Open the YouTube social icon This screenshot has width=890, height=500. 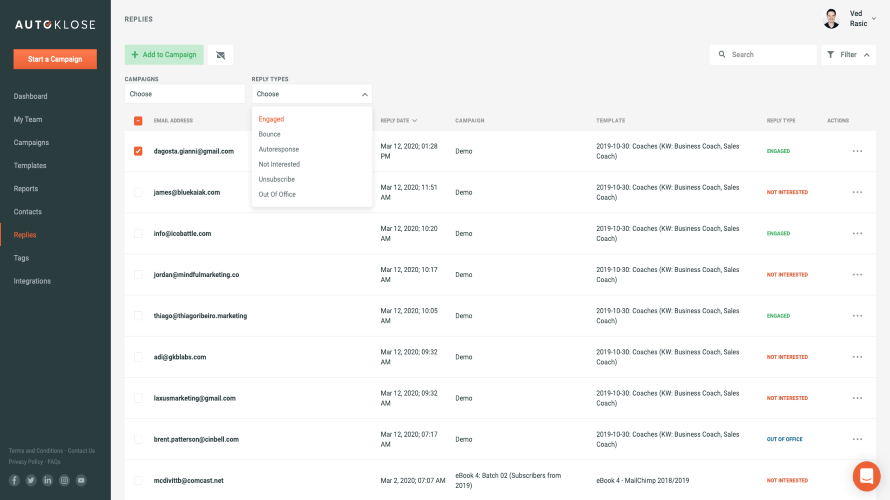click(x=81, y=480)
